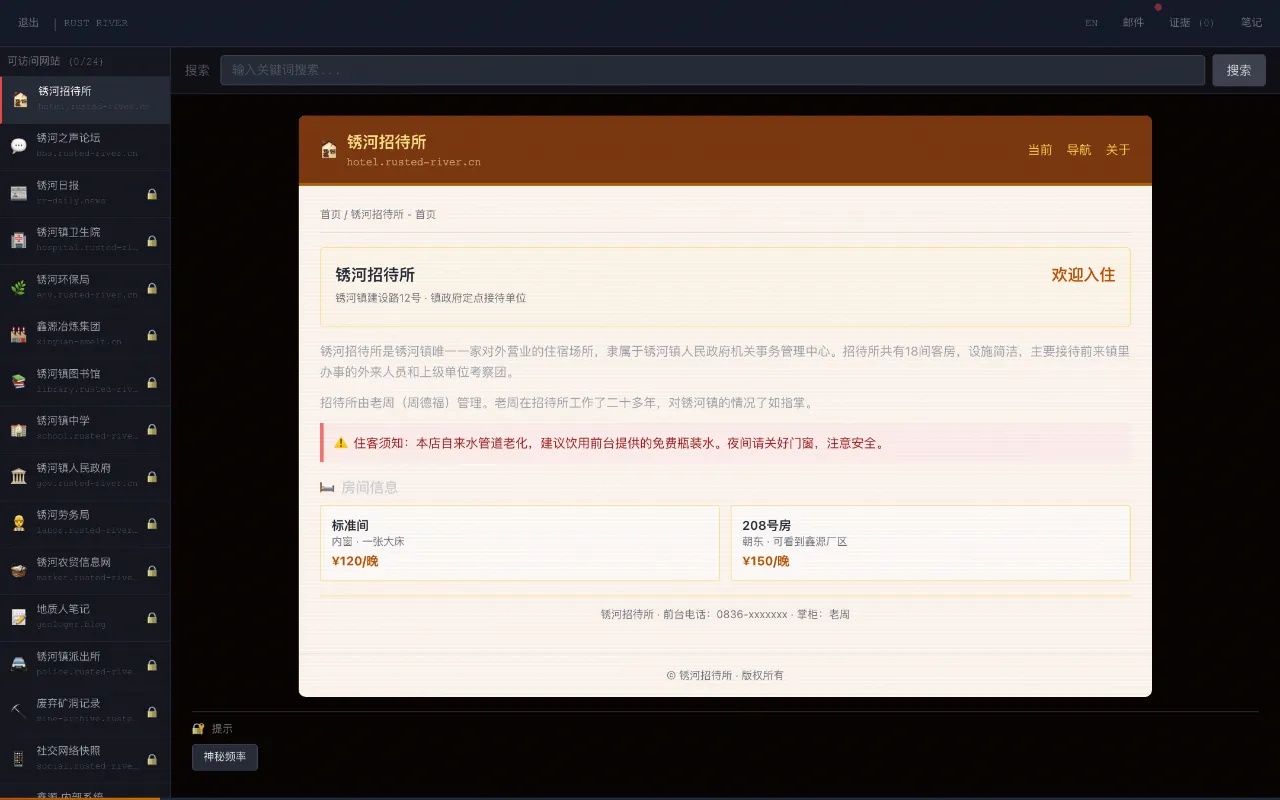Click the 欢迎入住 text
The height and width of the screenshot is (800, 1280).
tap(1083, 274)
